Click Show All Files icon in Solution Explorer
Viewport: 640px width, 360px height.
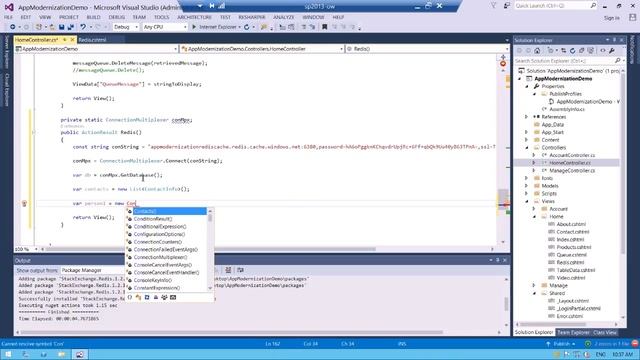coord(591,51)
